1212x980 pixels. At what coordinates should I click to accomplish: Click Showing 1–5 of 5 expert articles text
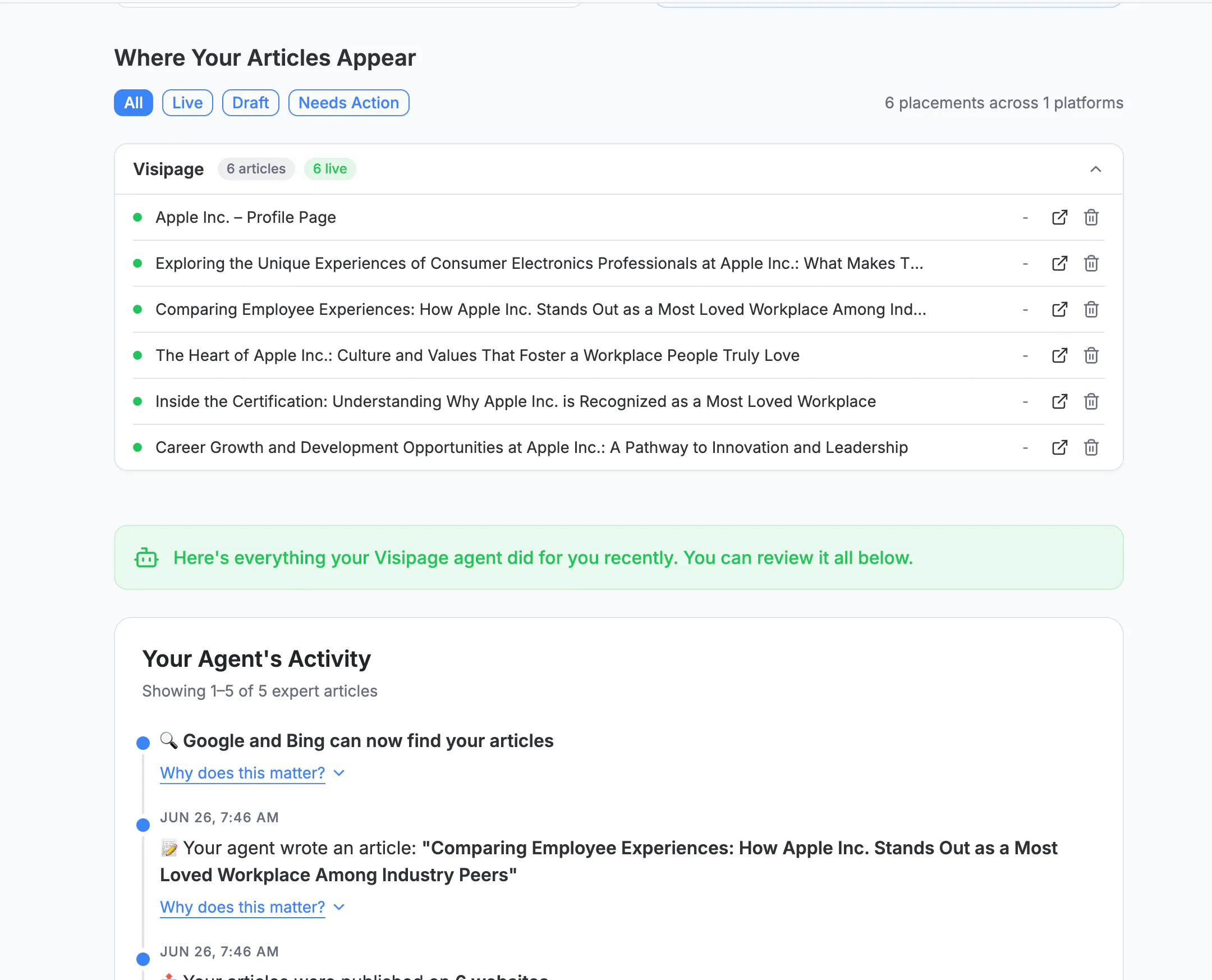pyautogui.click(x=260, y=691)
